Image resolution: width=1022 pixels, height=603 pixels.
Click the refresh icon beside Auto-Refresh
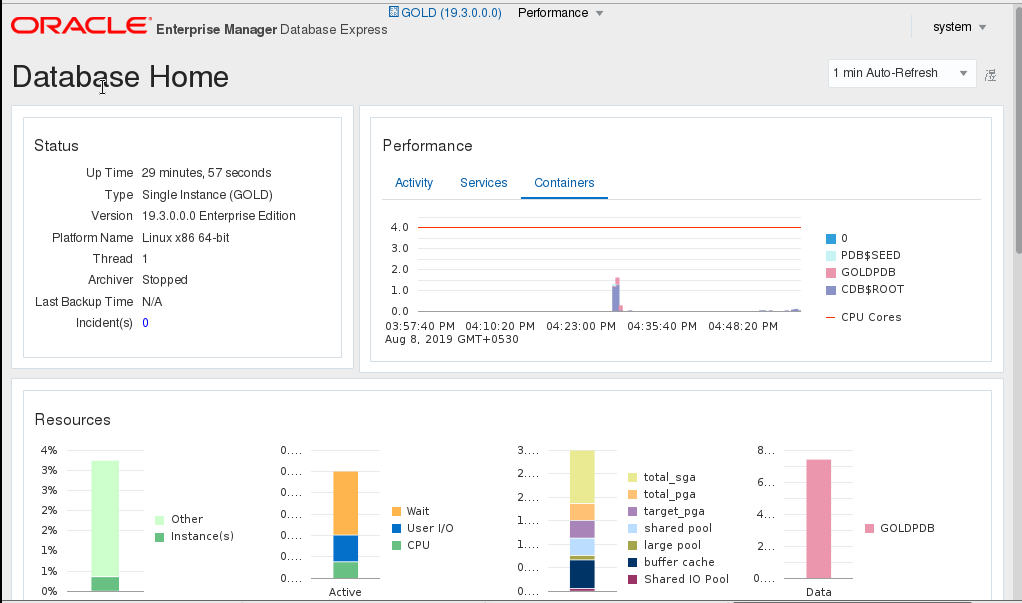coord(991,74)
